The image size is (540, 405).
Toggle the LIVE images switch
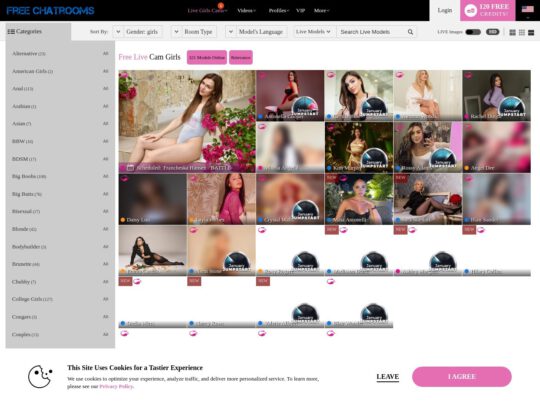tap(473, 32)
